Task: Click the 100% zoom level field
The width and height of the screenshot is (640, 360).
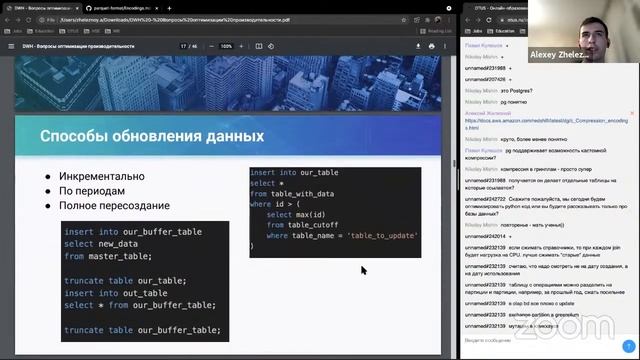Action: click(226, 47)
